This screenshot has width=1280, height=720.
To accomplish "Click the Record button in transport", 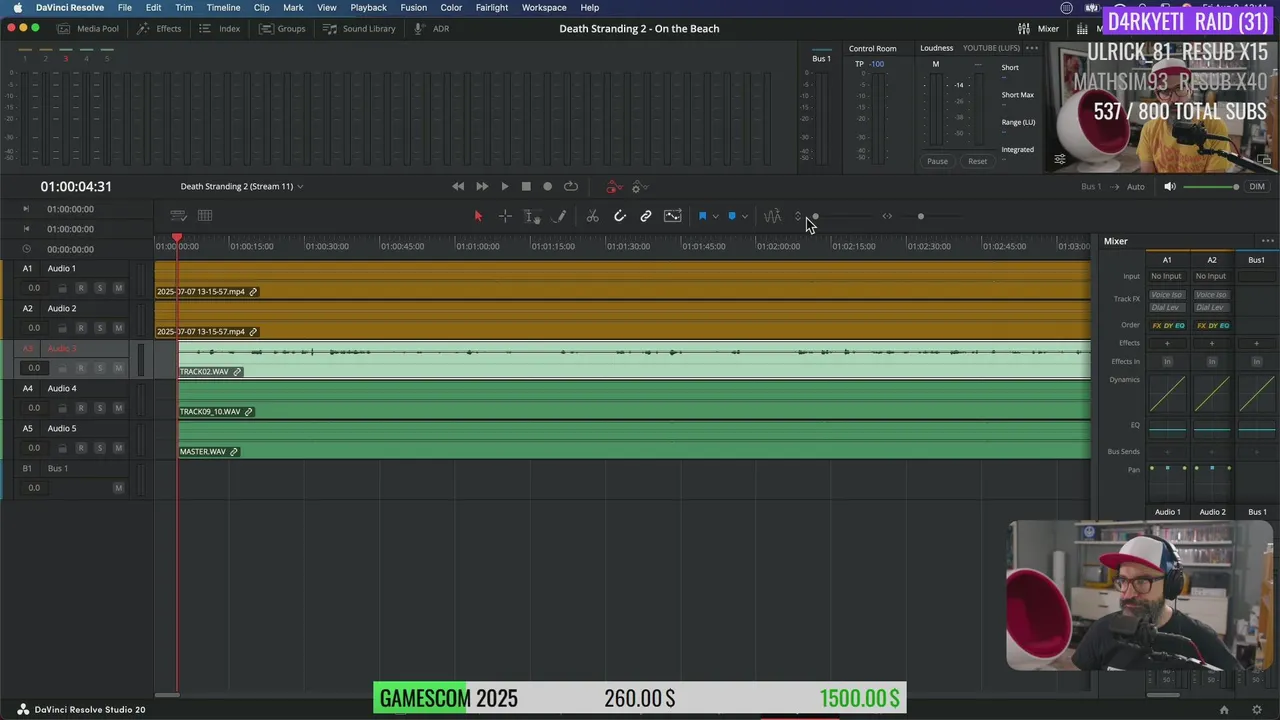I will pyautogui.click(x=547, y=186).
